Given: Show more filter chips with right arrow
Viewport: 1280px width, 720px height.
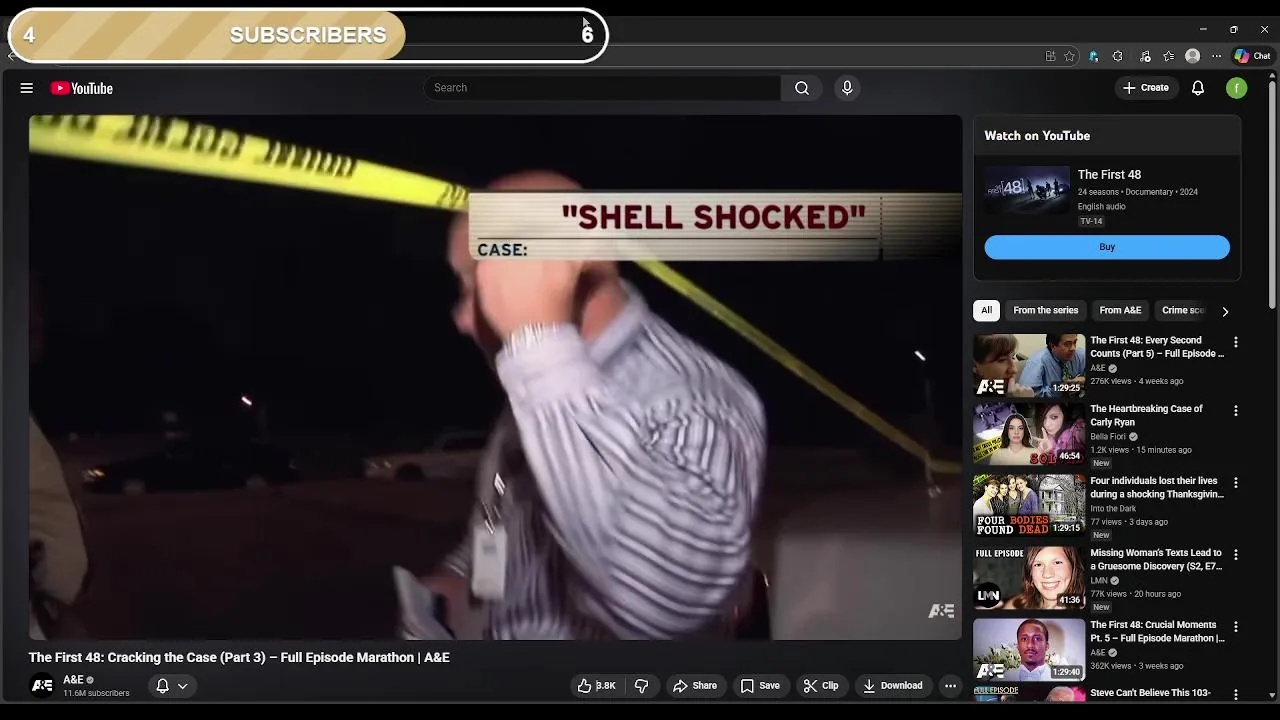Looking at the screenshot, I should [x=1225, y=311].
